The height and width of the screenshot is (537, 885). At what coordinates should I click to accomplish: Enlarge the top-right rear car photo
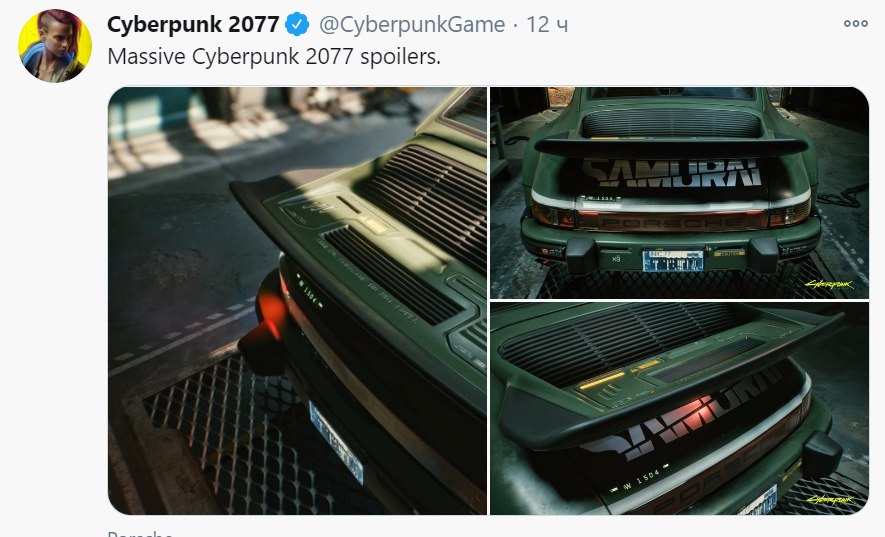(679, 193)
